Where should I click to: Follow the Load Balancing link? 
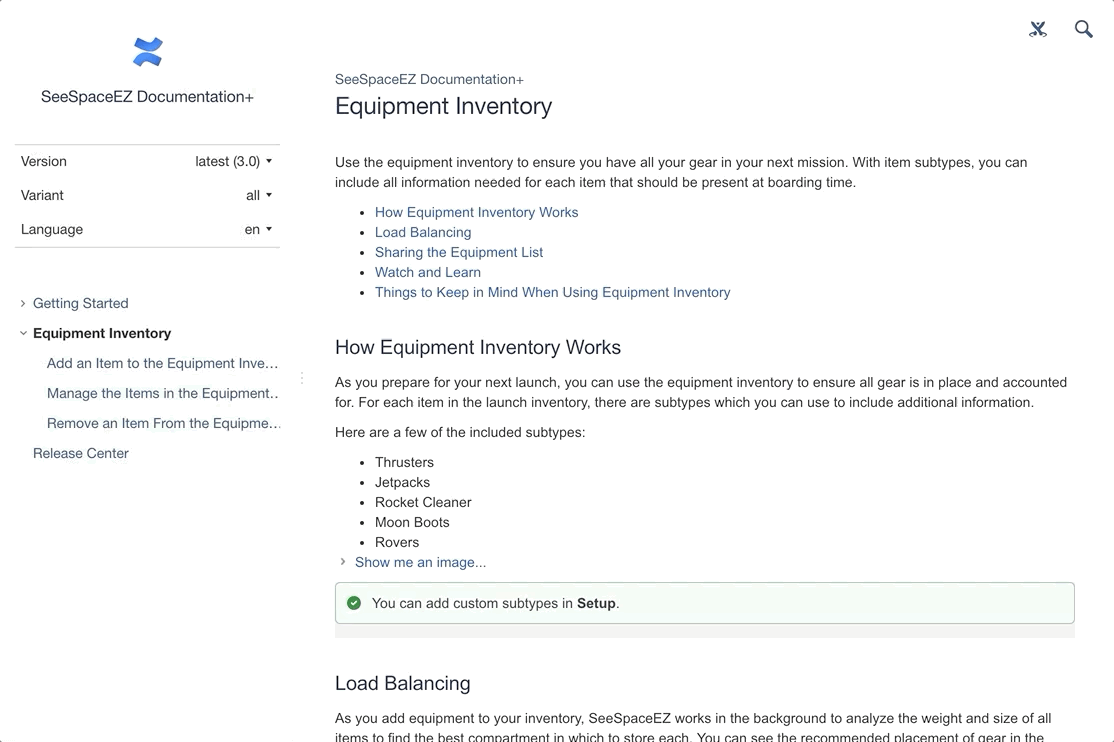pyautogui.click(x=423, y=232)
